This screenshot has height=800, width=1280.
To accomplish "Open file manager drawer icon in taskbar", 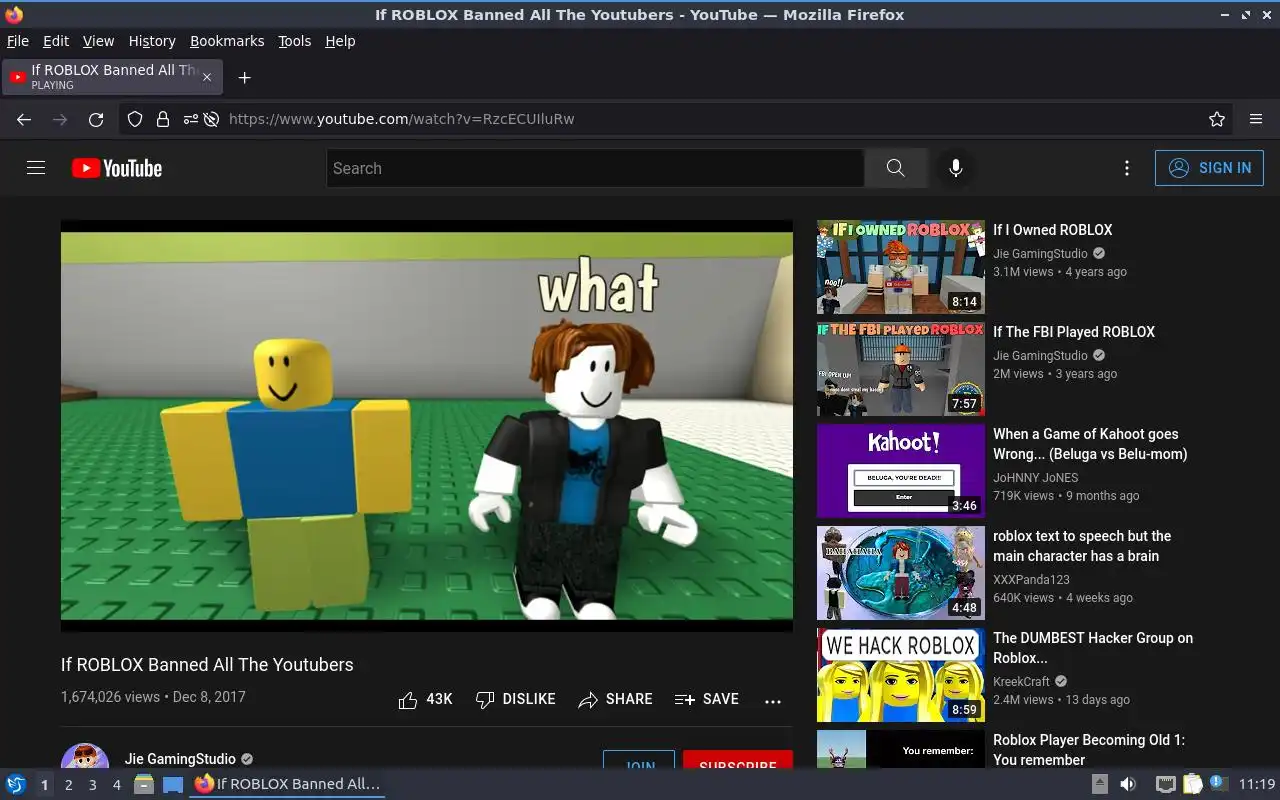I will click(x=144, y=784).
